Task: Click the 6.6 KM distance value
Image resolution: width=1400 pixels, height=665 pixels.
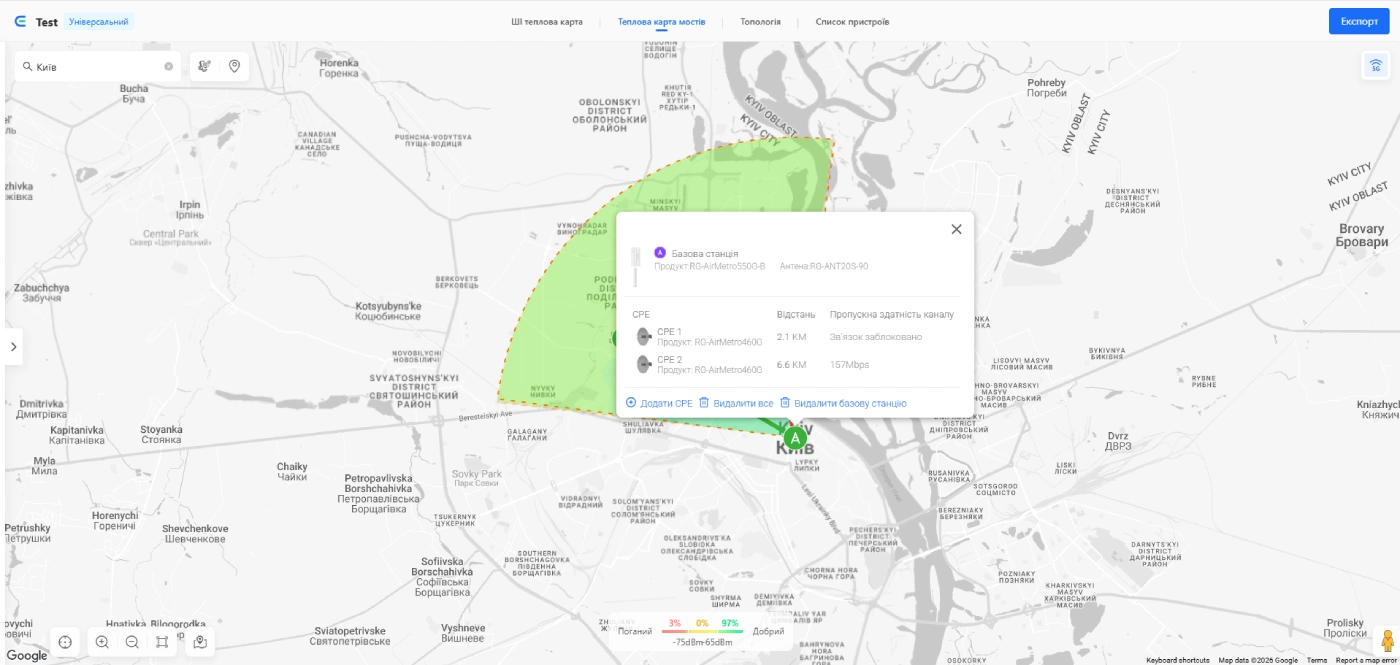Action: [x=791, y=367]
